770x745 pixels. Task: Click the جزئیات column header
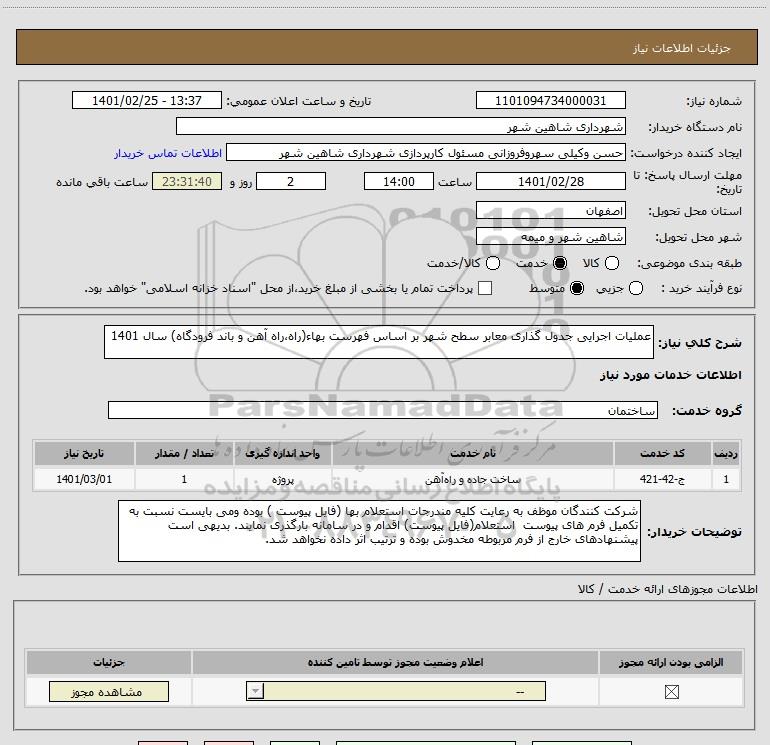point(109,662)
